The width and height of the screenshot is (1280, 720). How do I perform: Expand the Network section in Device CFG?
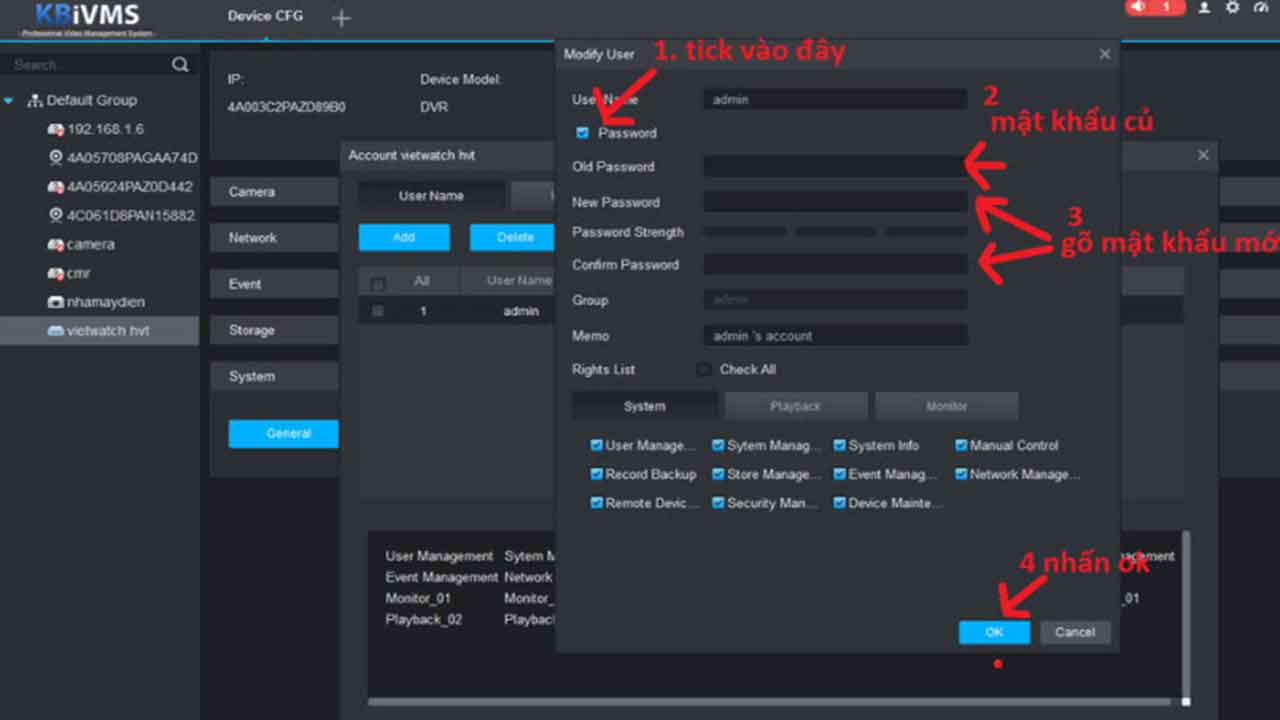click(276, 238)
